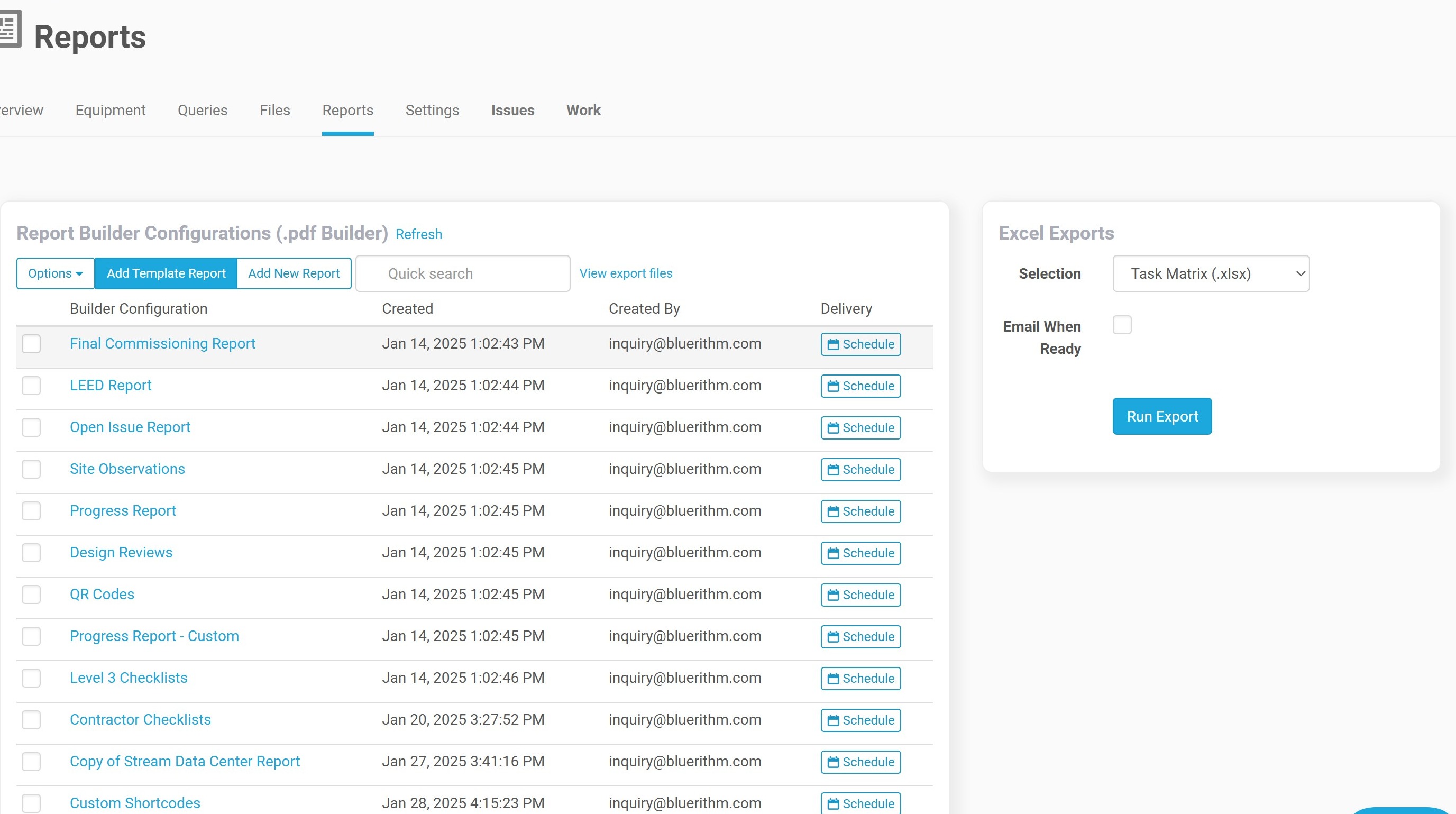Screen dimensions: 1456x814
Task: Open the Options dropdown menu
Action: pyautogui.click(x=55, y=273)
